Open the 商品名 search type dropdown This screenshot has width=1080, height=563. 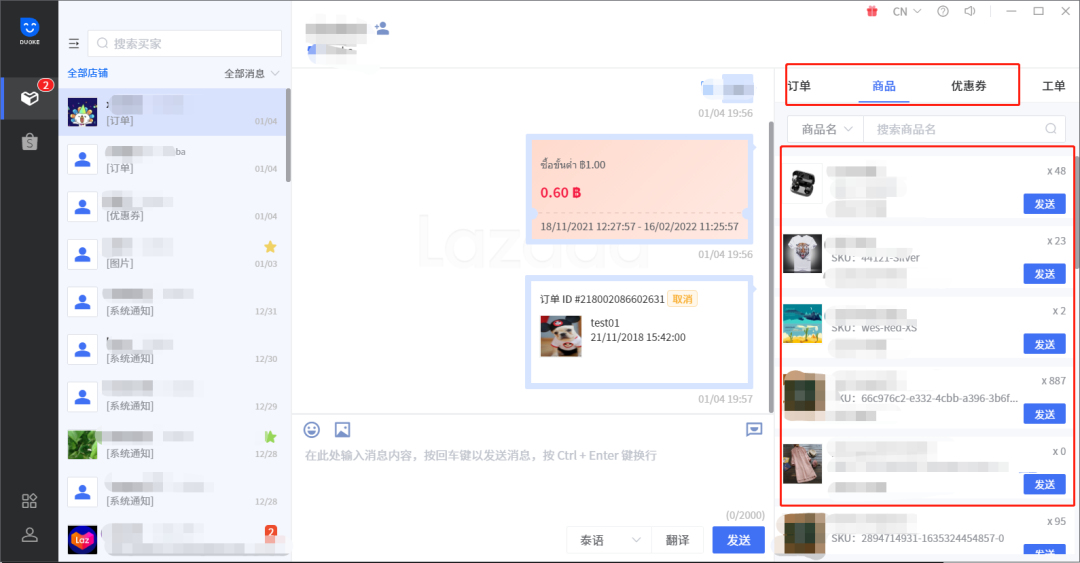coord(825,129)
